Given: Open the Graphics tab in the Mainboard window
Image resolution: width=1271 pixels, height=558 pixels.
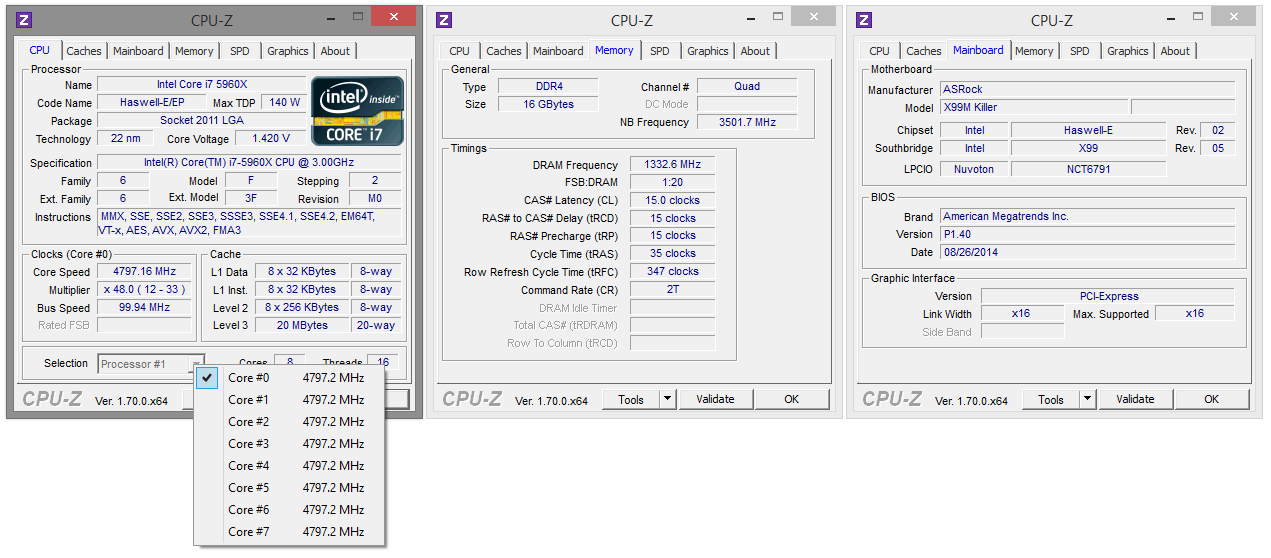Looking at the screenshot, I should pos(1128,51).
